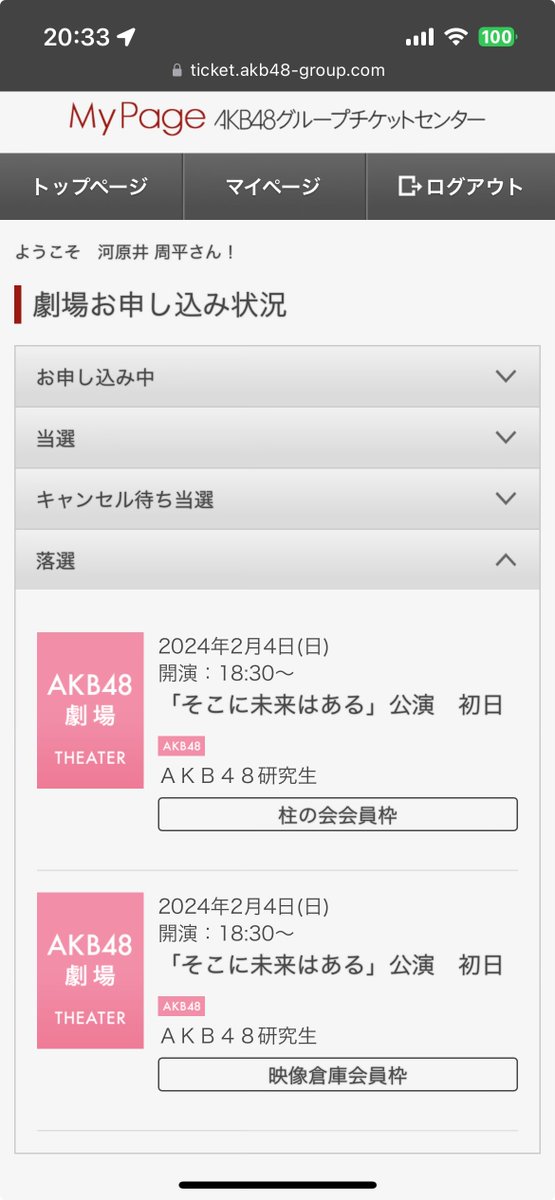Click the 映像倉庫会員枠 button
The image size is (555, 1200).
pos(338,1075)
